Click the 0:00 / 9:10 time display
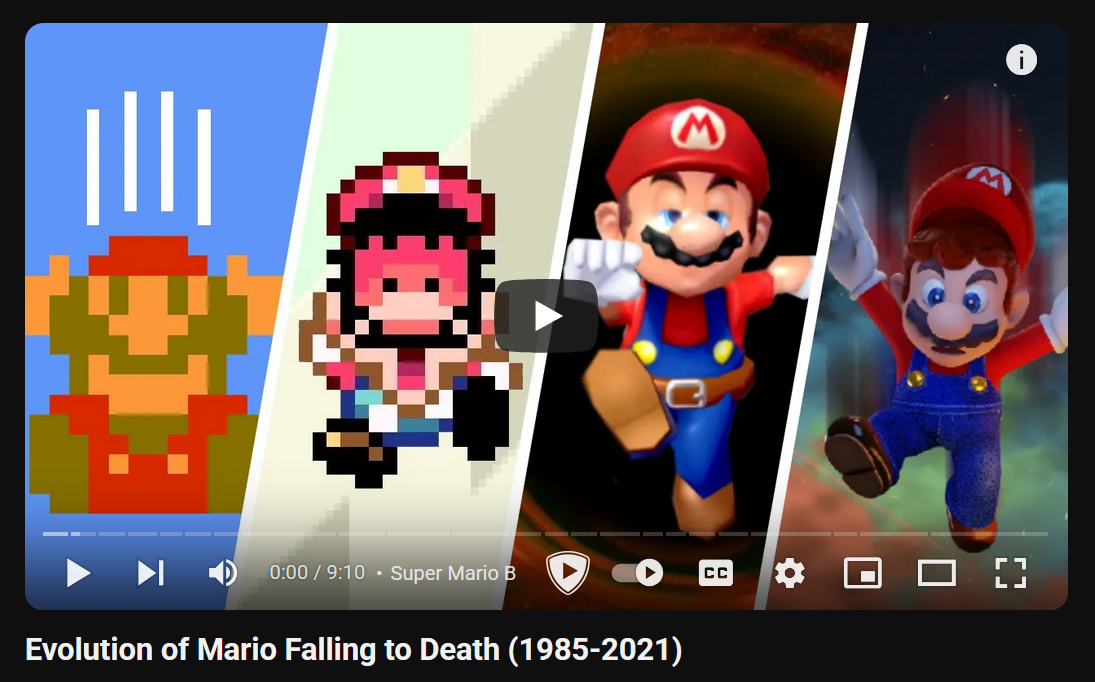The width and height of the screenshot is (1095, 682). pyautogui.click(x=317, y=573)
